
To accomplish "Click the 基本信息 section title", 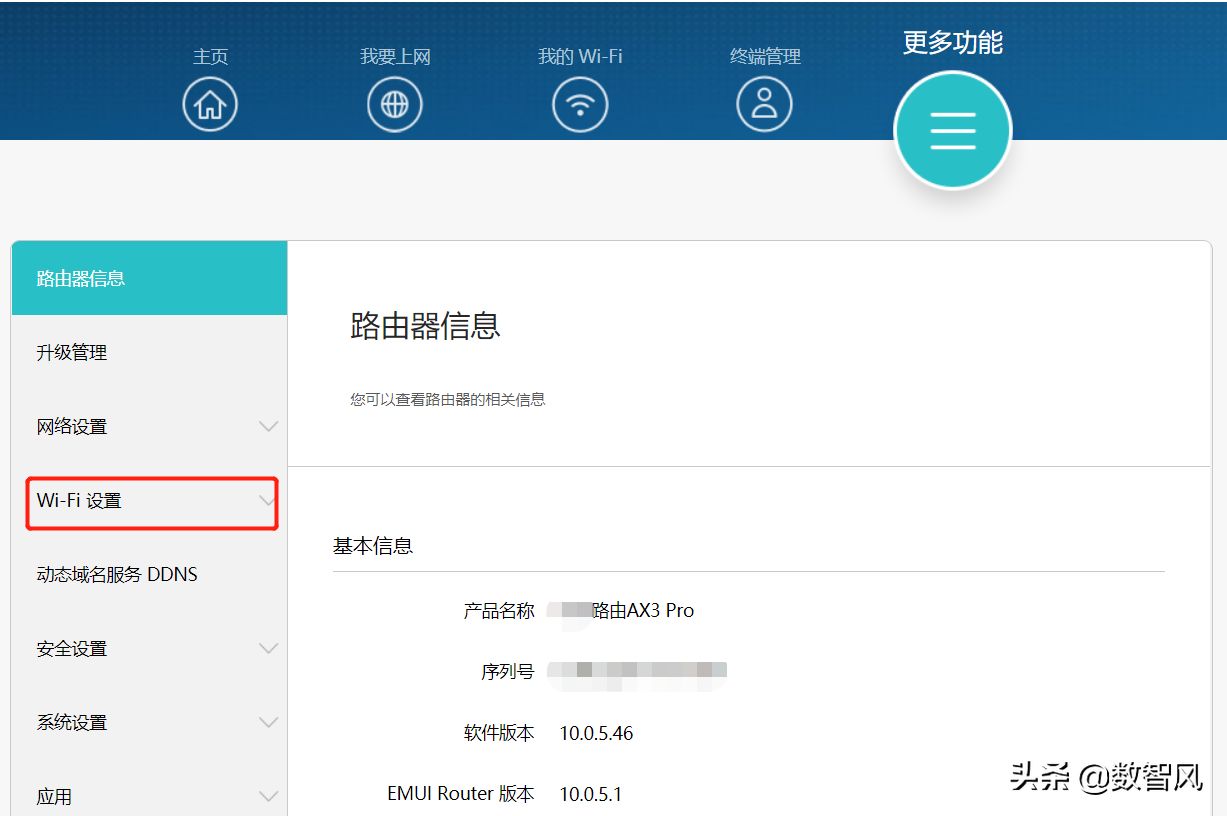I will (x=373, y=546).
